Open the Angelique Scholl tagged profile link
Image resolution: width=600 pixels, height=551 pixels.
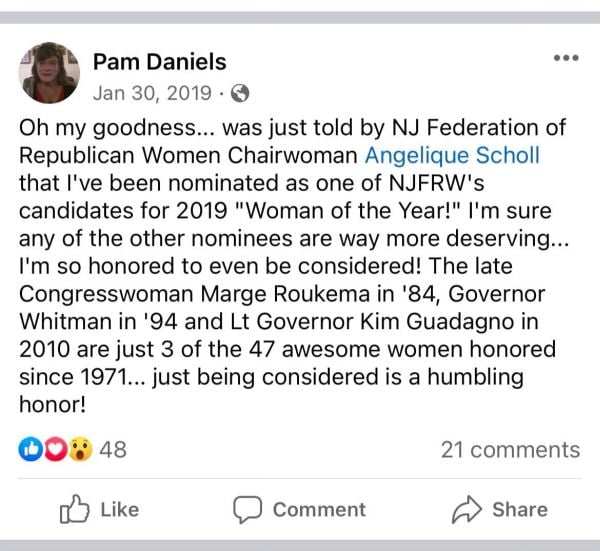(x=454, y=157)
